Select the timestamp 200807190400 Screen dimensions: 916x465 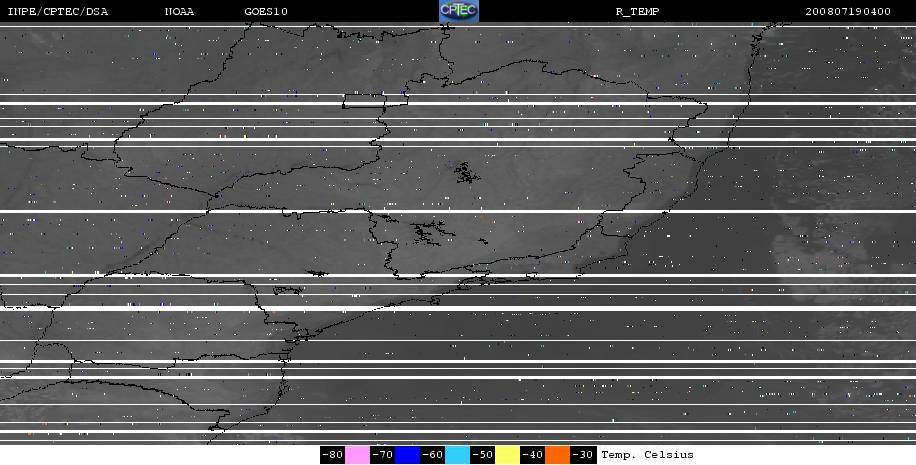(848, 12)
